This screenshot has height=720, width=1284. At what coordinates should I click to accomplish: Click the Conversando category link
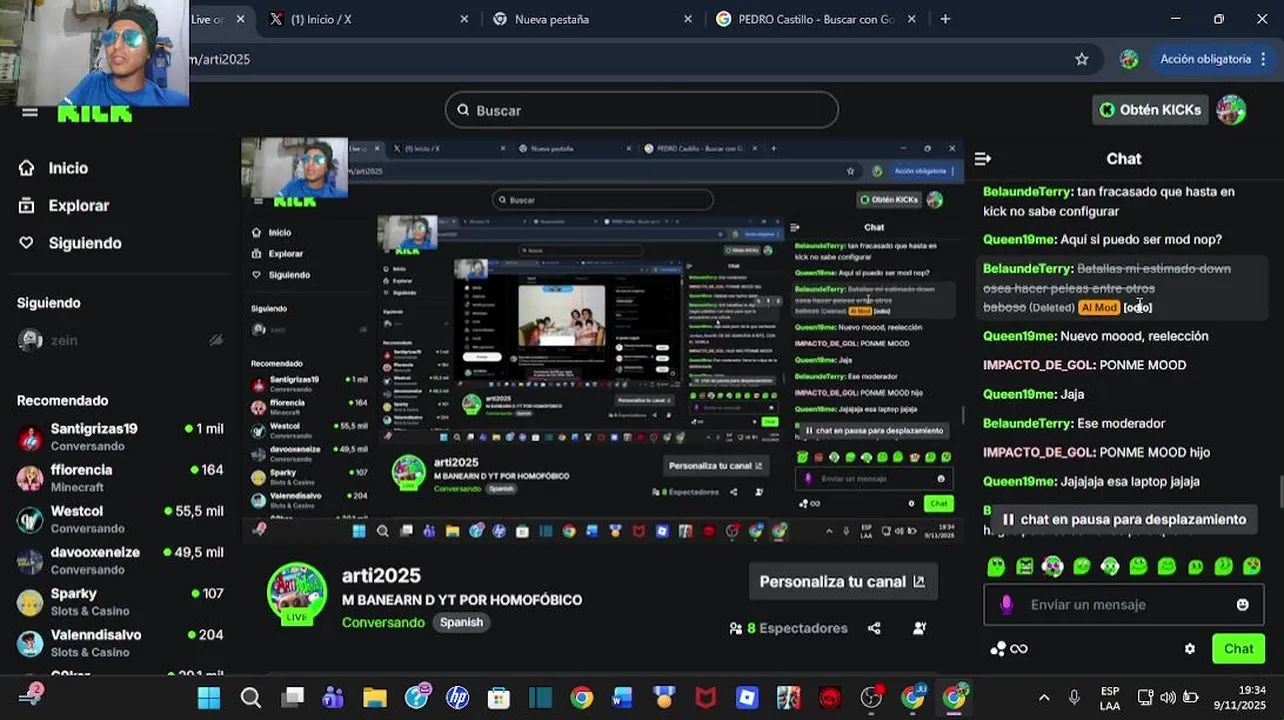pos(383,622)
